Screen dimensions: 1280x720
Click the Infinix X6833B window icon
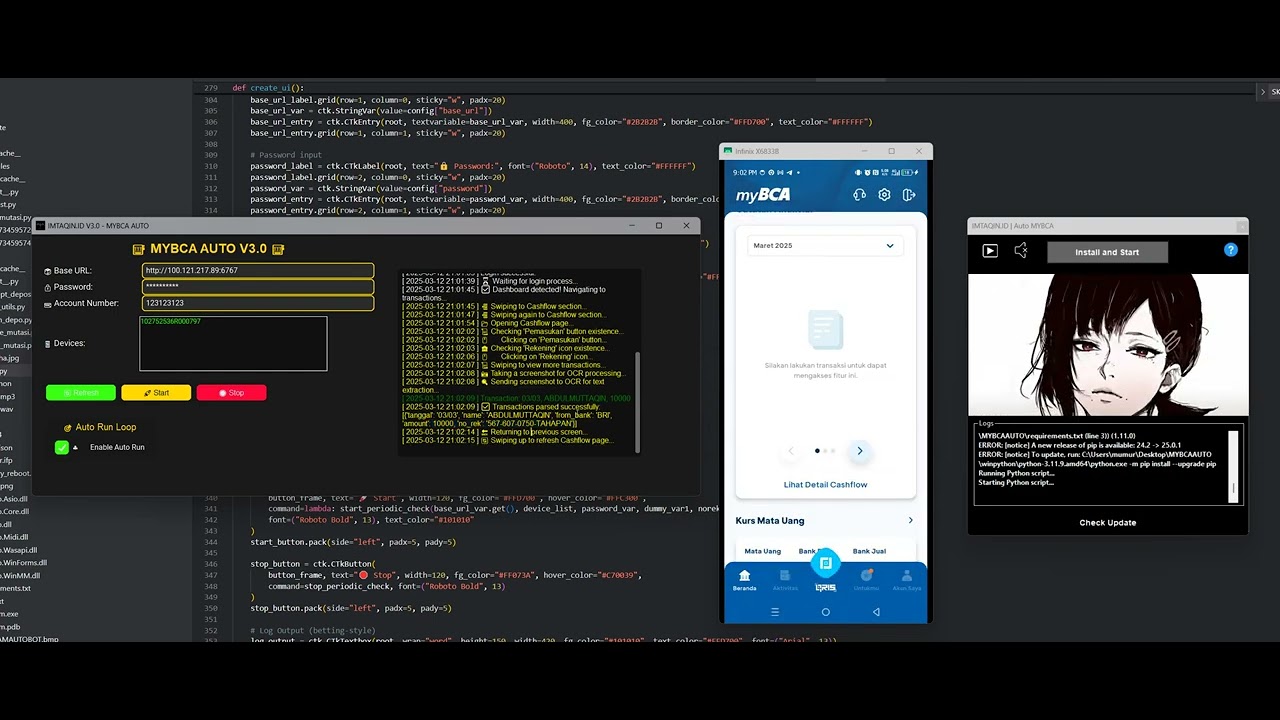tap(728, 152)
